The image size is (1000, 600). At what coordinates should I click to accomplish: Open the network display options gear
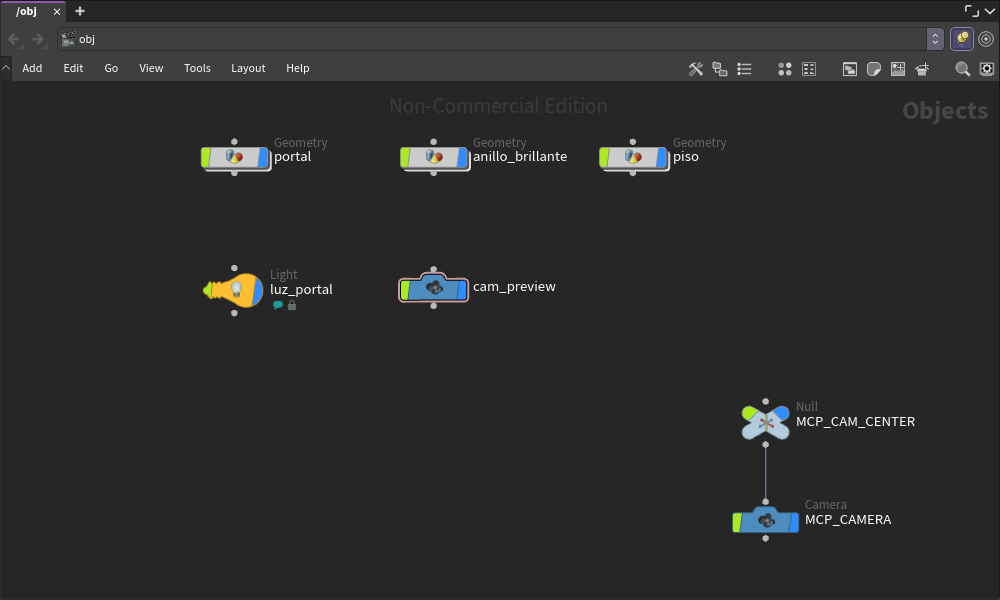[987, 69]
